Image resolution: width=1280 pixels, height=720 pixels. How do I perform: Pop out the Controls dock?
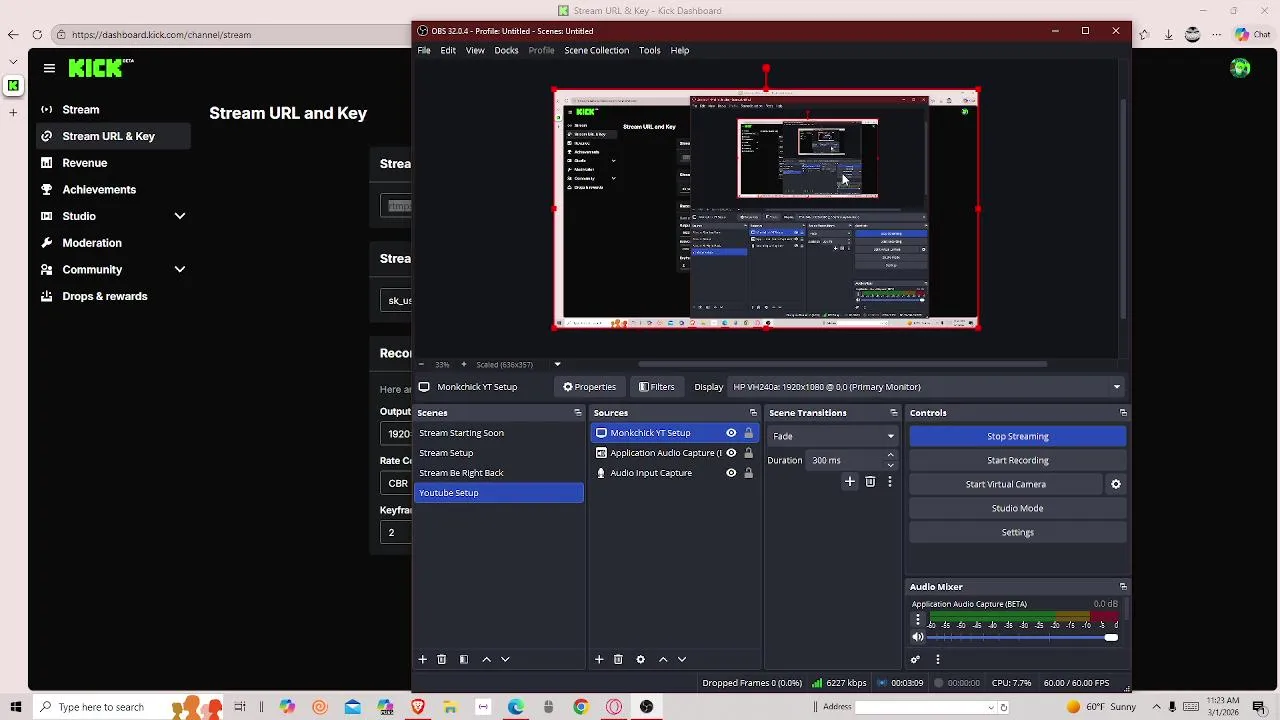point(1123,413)
